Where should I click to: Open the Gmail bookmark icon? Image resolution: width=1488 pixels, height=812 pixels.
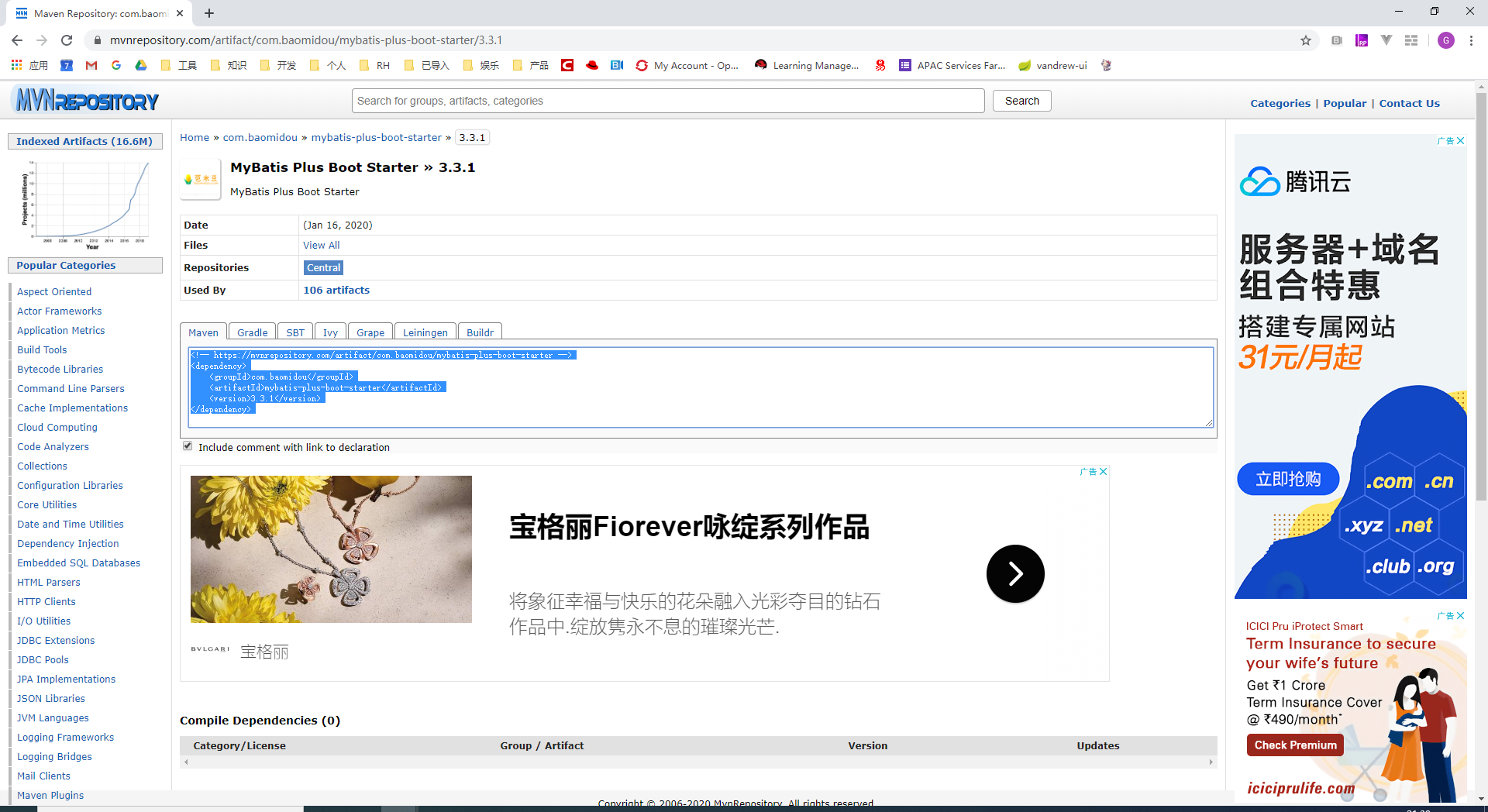coord(91,65)
